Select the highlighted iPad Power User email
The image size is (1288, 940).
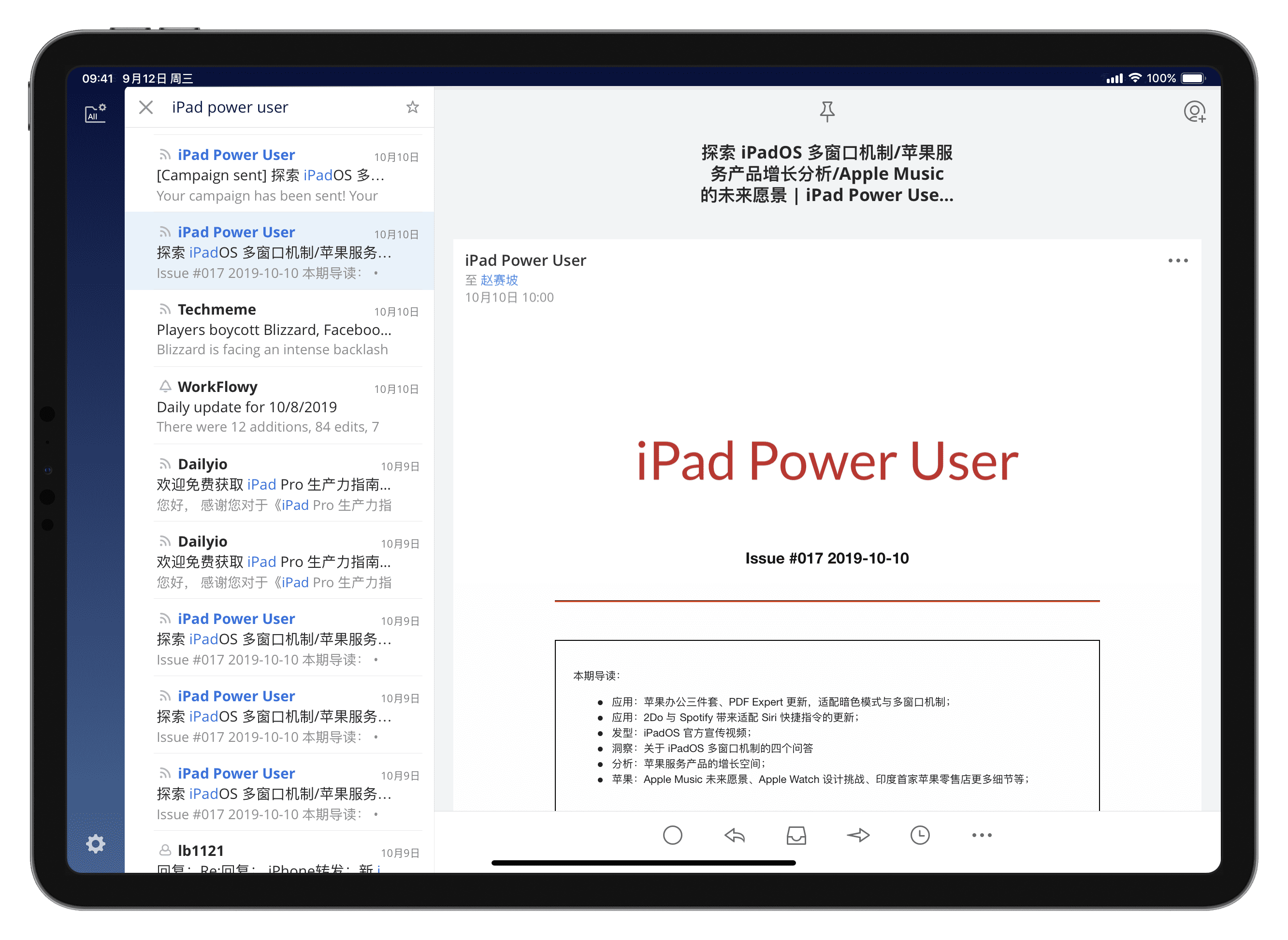(x=279, y=251)
